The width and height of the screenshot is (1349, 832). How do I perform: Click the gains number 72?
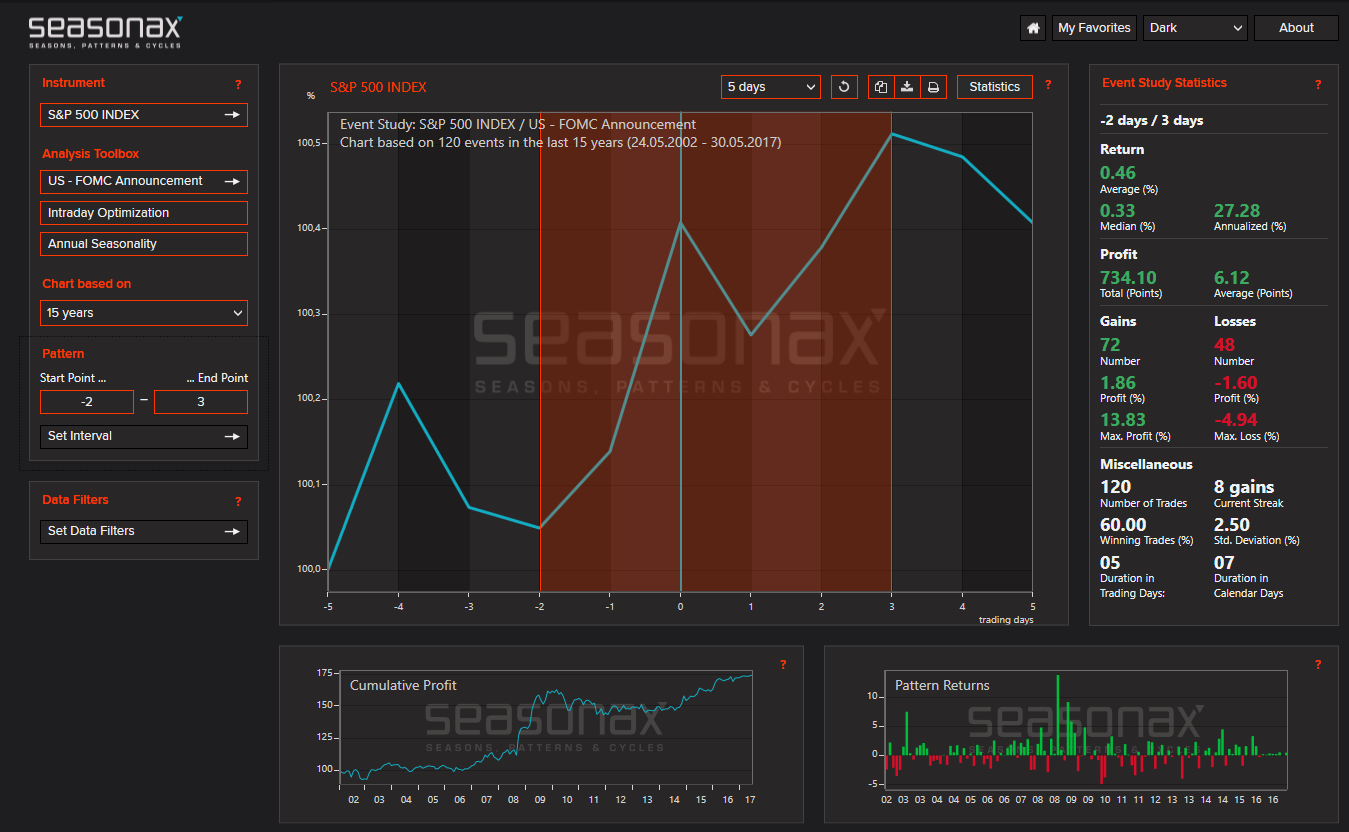click(1110, 345)
